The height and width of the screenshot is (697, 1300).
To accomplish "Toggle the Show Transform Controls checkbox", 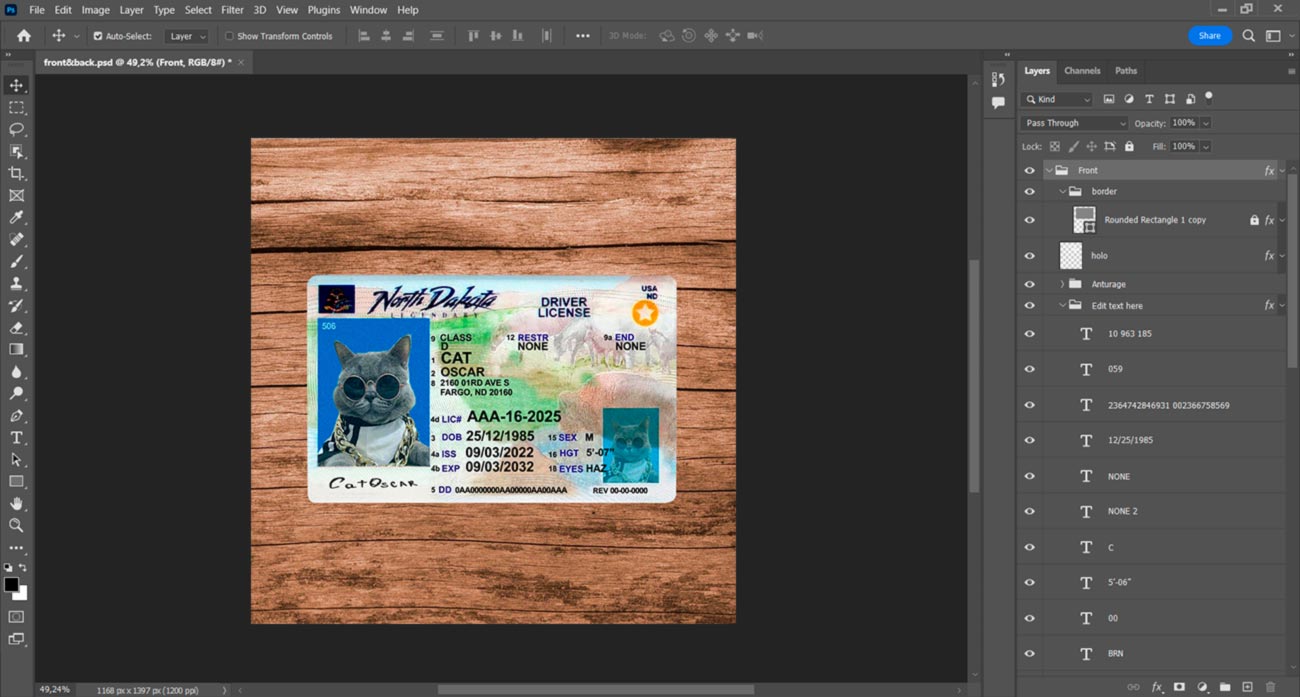I will (229, 36).
